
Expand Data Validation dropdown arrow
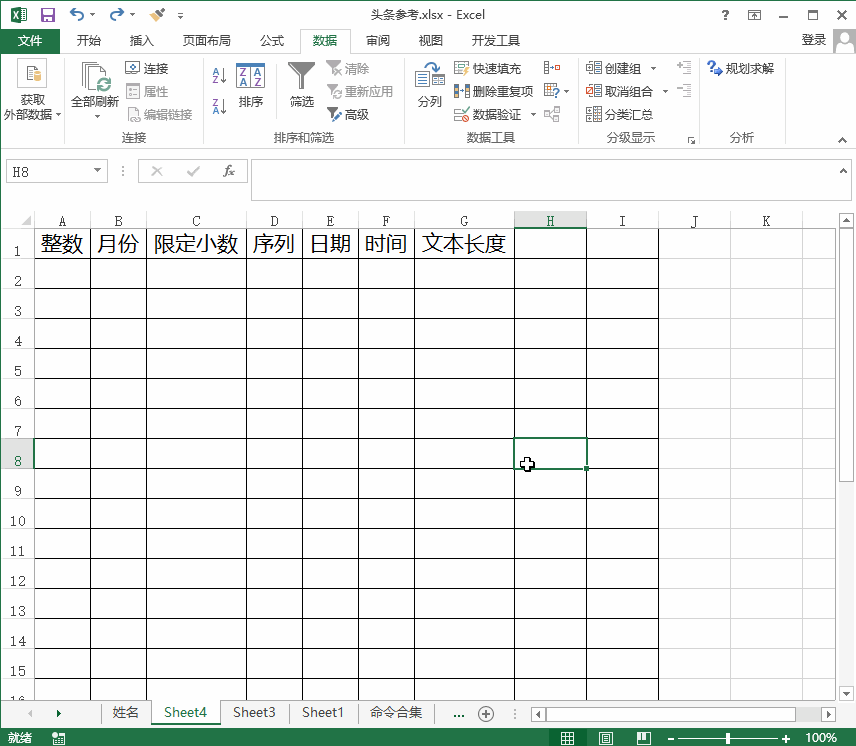[533, 114]
